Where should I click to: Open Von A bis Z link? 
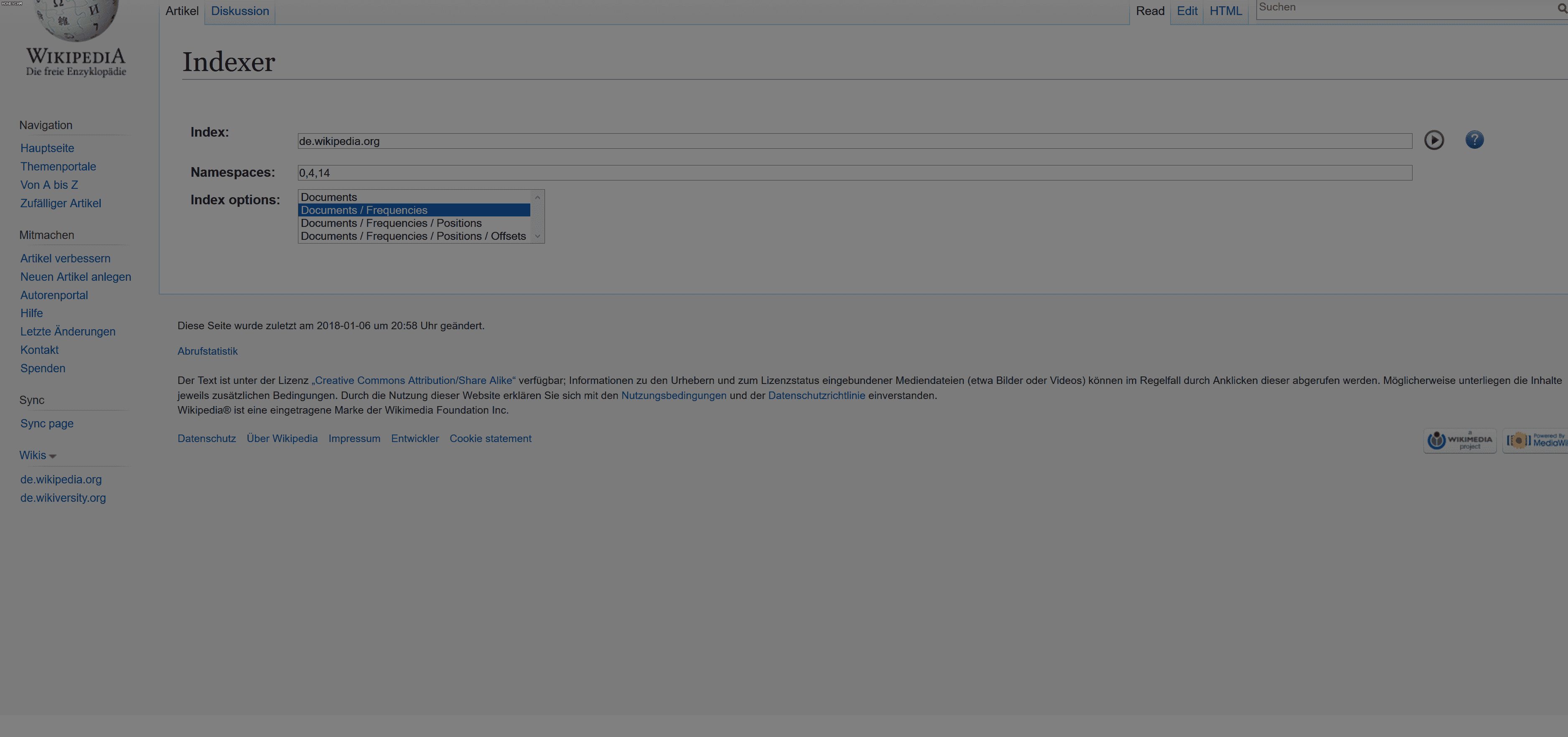49,185
